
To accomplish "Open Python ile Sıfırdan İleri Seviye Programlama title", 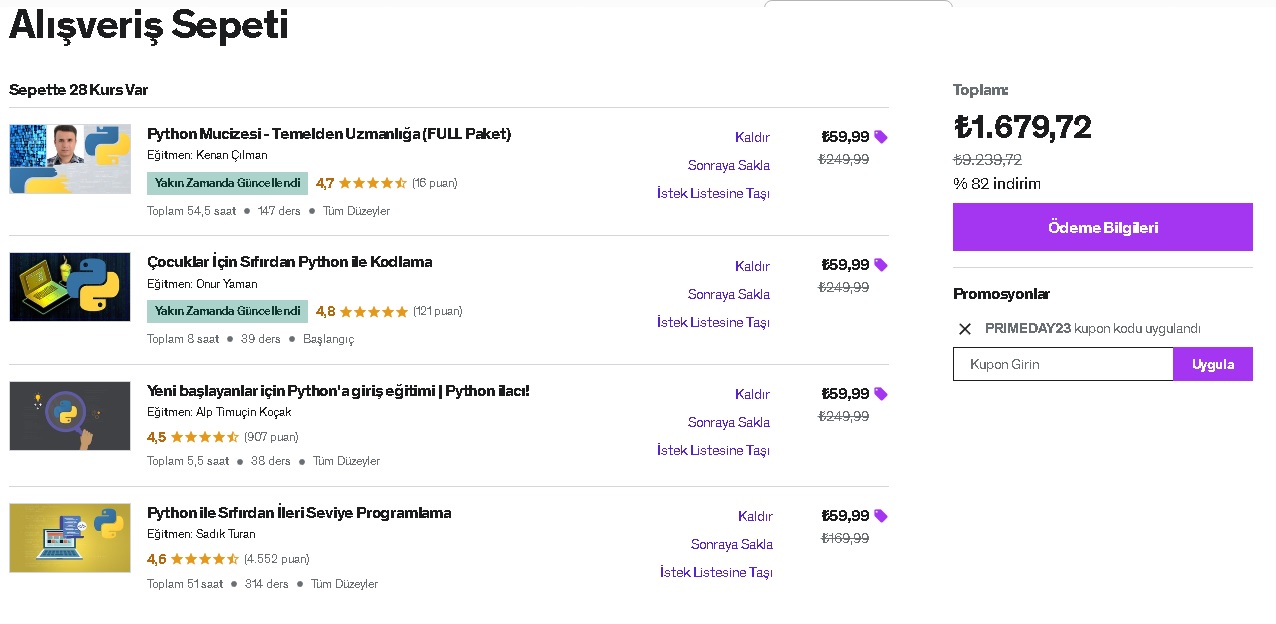I will click(299, 513).
